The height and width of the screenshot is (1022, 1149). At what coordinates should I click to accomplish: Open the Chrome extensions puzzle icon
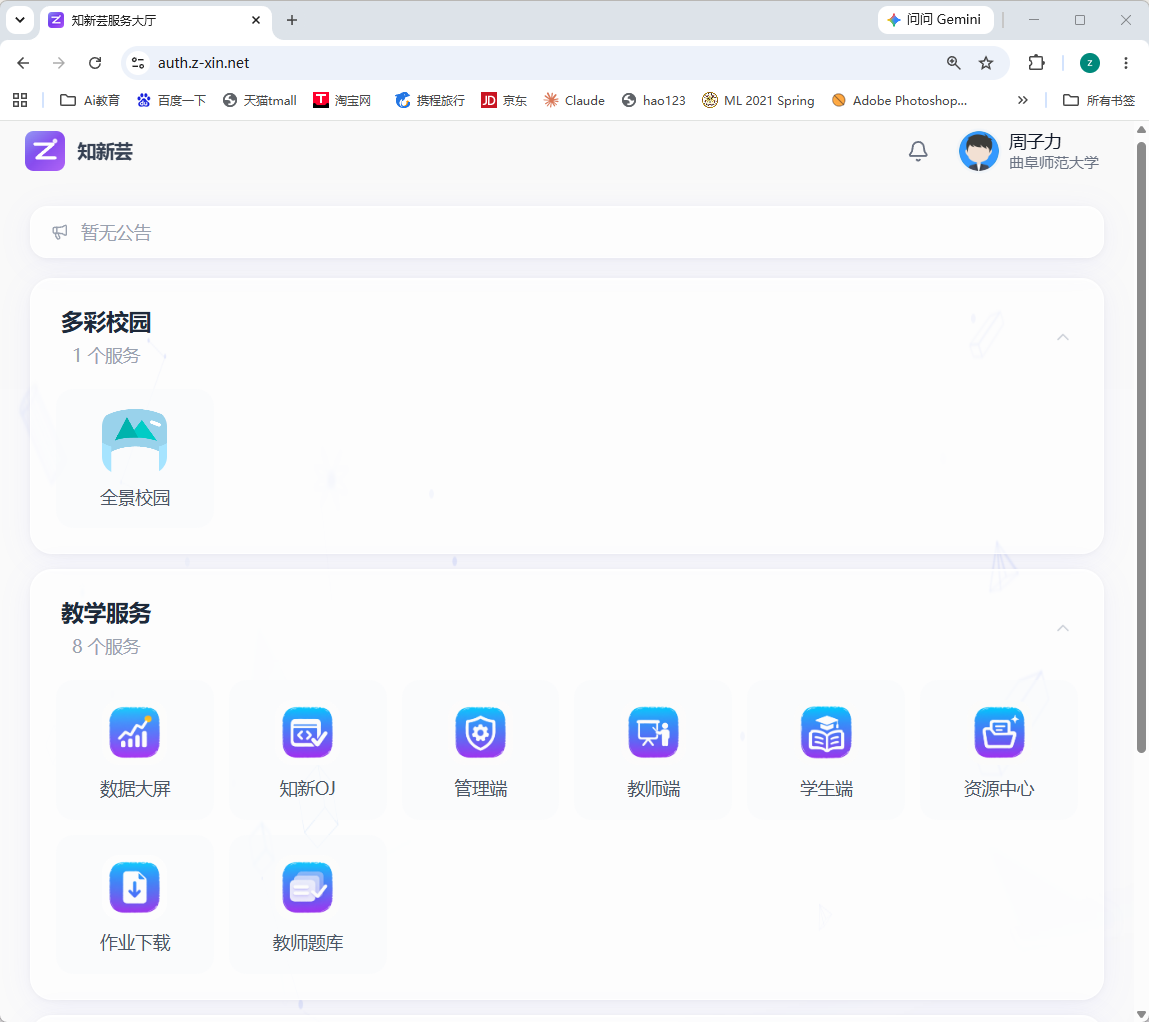[x=1036, y=63]
